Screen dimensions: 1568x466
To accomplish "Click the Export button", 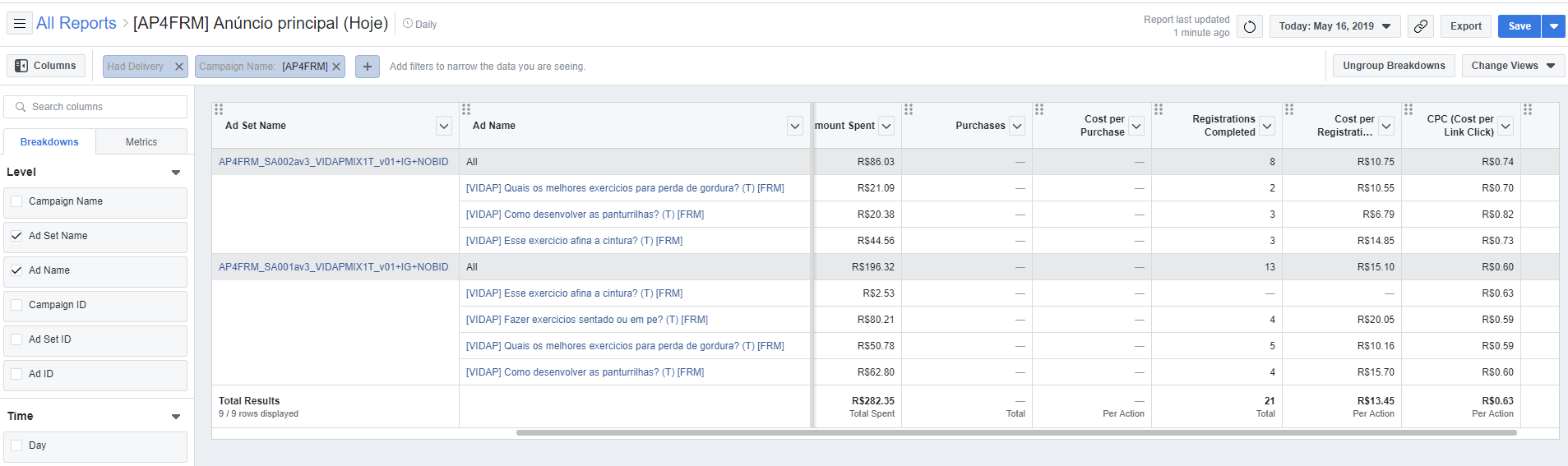I will pyautogui.click(x=1465, y=26).
